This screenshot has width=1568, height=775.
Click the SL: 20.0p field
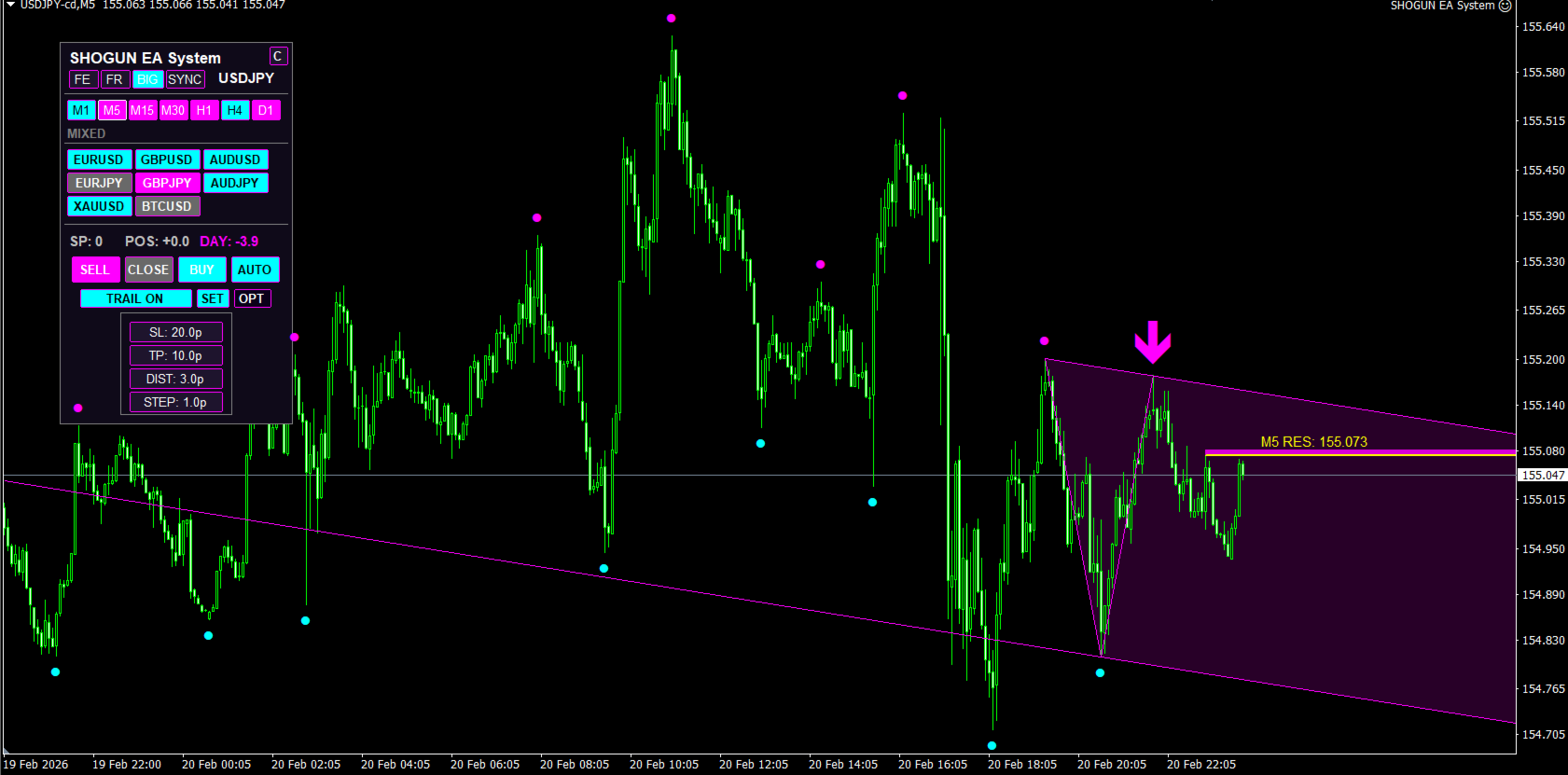[175, 332]
